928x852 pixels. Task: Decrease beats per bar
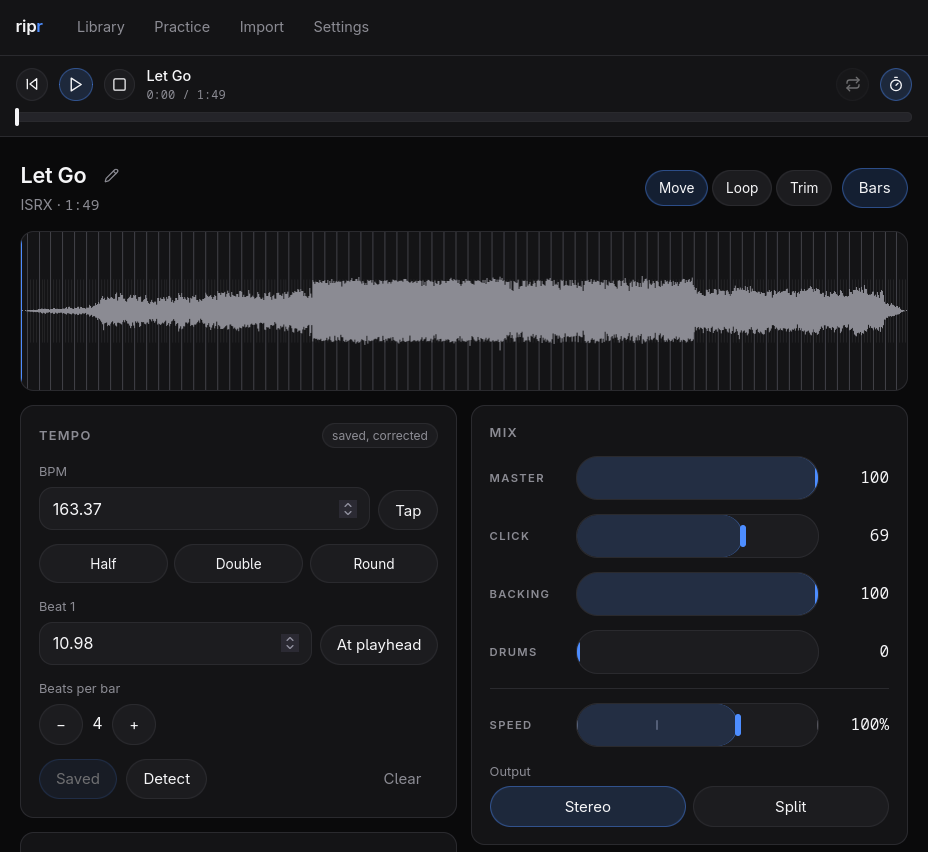[61, 725]
